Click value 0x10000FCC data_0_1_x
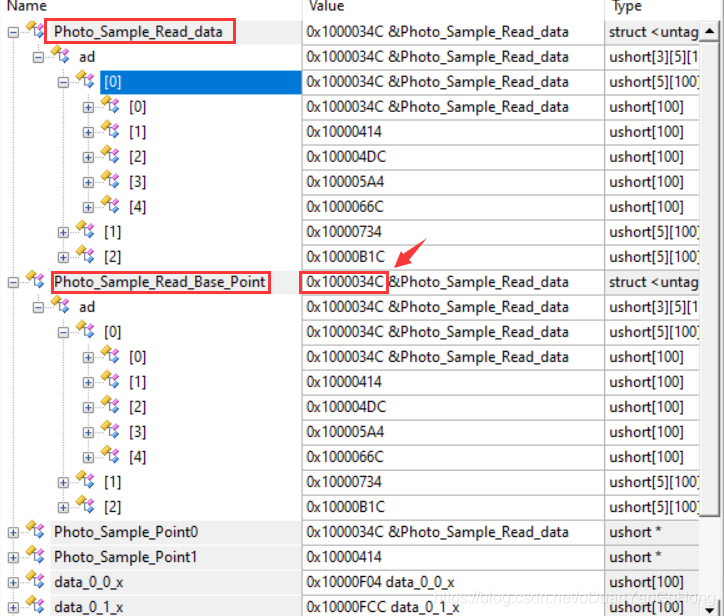The width and height of the screenshot is (724, 616). coord(383,607)
